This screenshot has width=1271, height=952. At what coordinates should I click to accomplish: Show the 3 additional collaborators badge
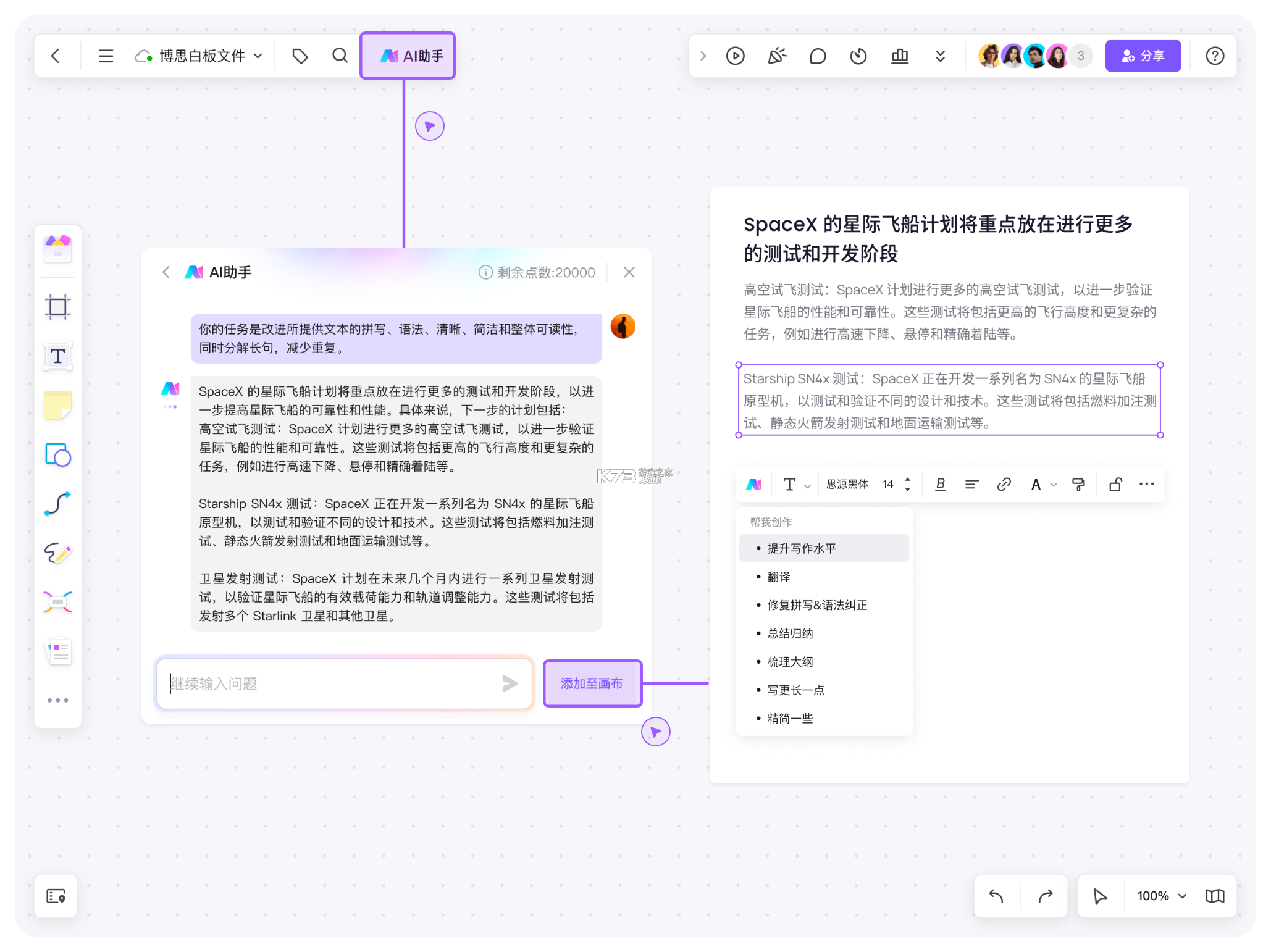click(x=1081, y=56)
